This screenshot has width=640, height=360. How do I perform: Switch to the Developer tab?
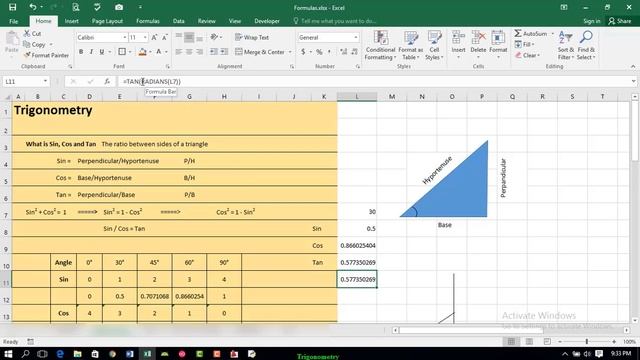(x=267, y=21)
